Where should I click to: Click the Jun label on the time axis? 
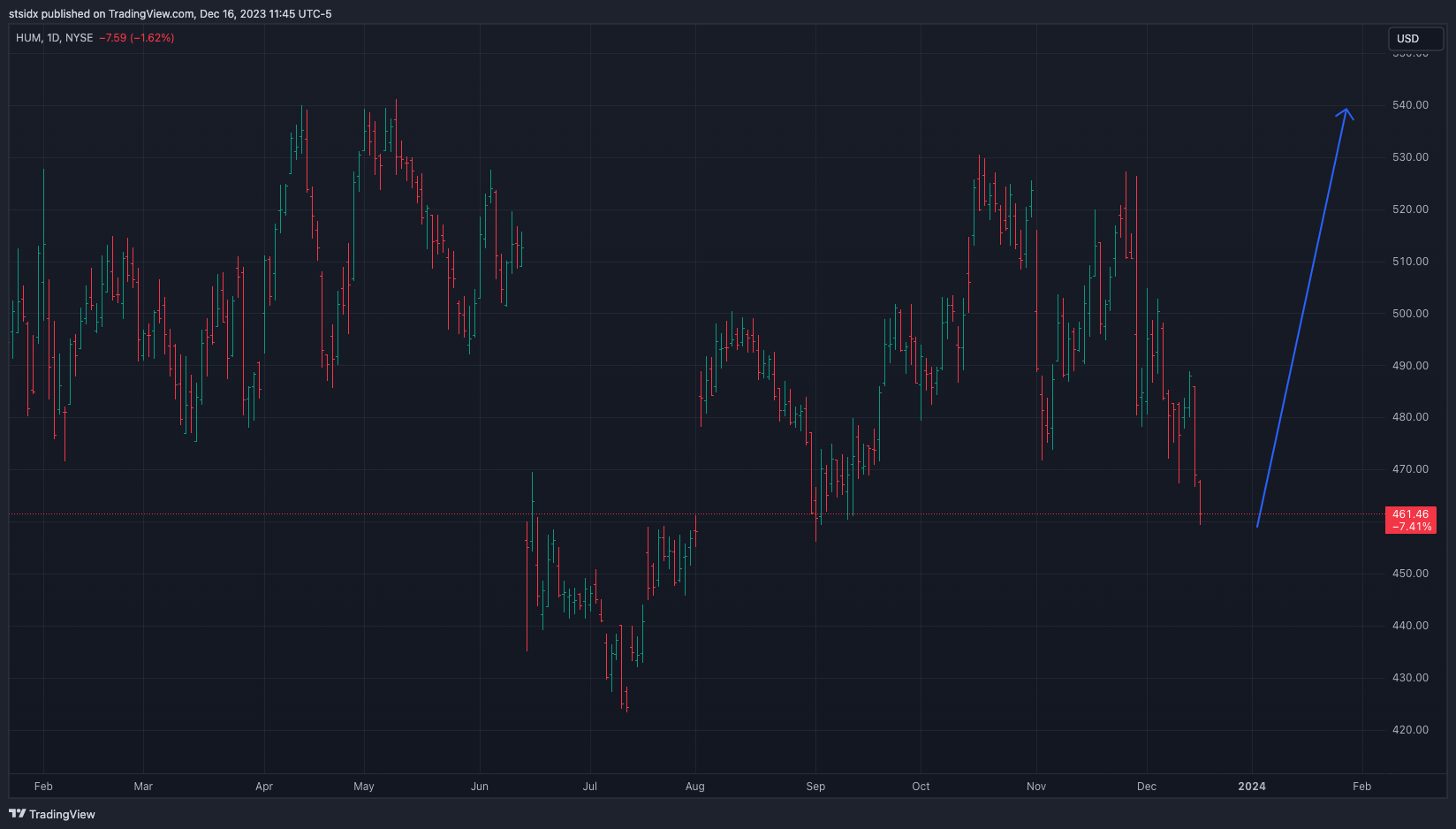click(480, 787)
